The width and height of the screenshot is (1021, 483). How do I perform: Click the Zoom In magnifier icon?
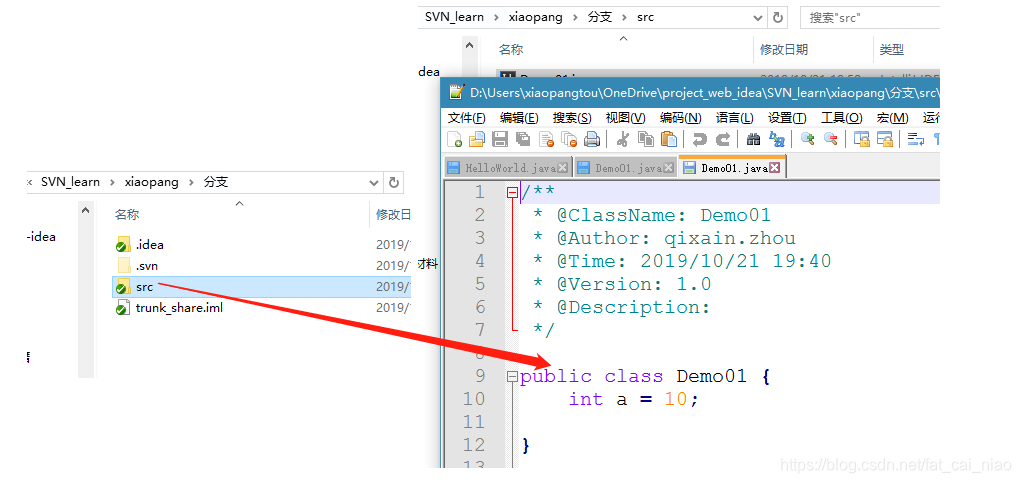[x=807, y=139]
